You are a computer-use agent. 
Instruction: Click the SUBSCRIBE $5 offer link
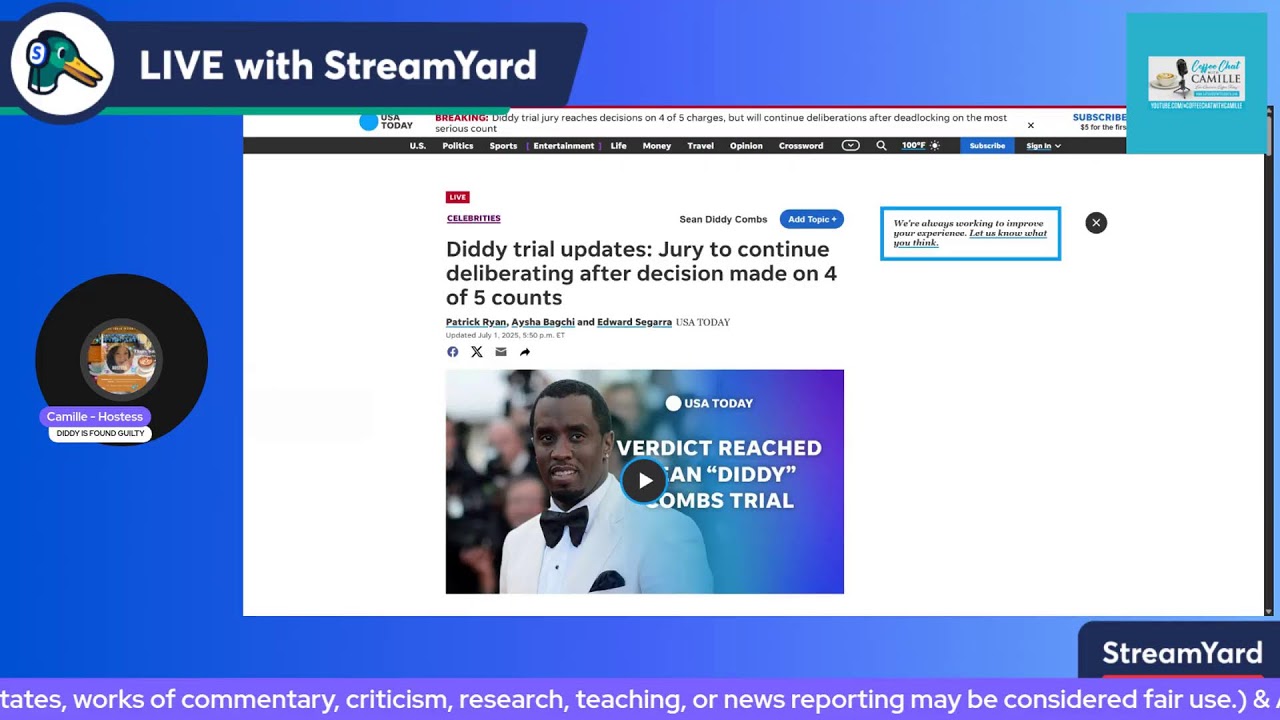(1098, 122)
